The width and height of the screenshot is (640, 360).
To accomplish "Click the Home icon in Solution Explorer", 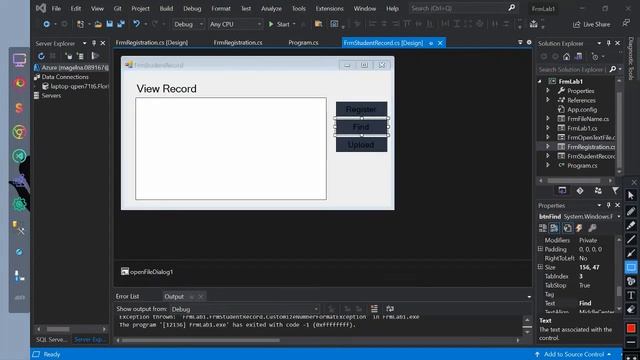I will [567, 56].
